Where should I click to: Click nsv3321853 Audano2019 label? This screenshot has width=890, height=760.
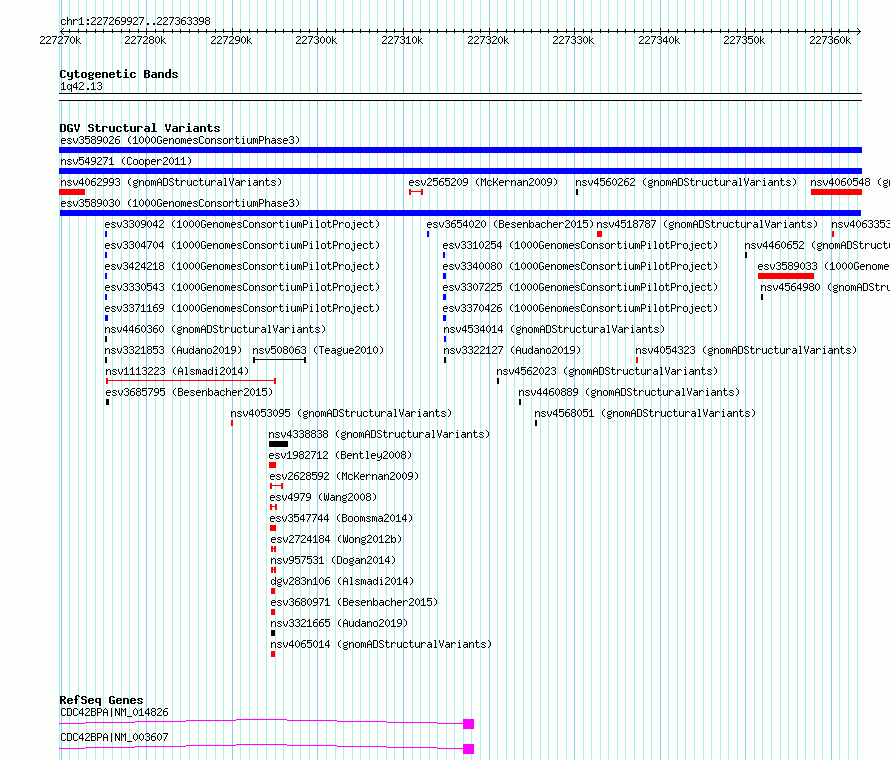[173, 350]
